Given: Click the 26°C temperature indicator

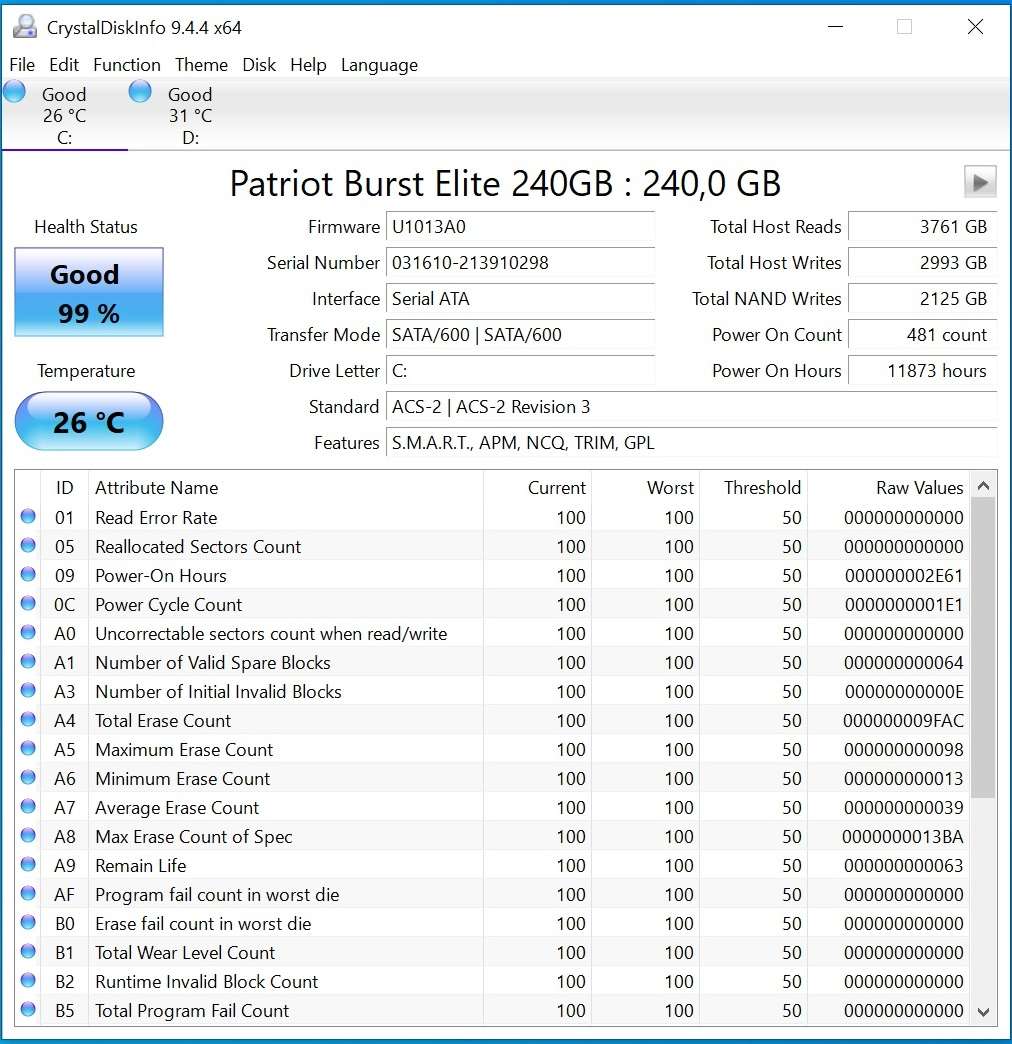Looking at the screenshot, I should click(x=87, y=421).
